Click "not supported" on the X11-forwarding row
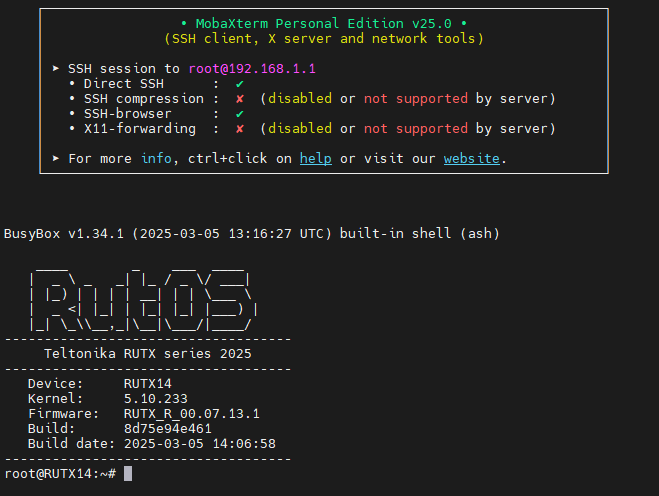 pos(416,129)
